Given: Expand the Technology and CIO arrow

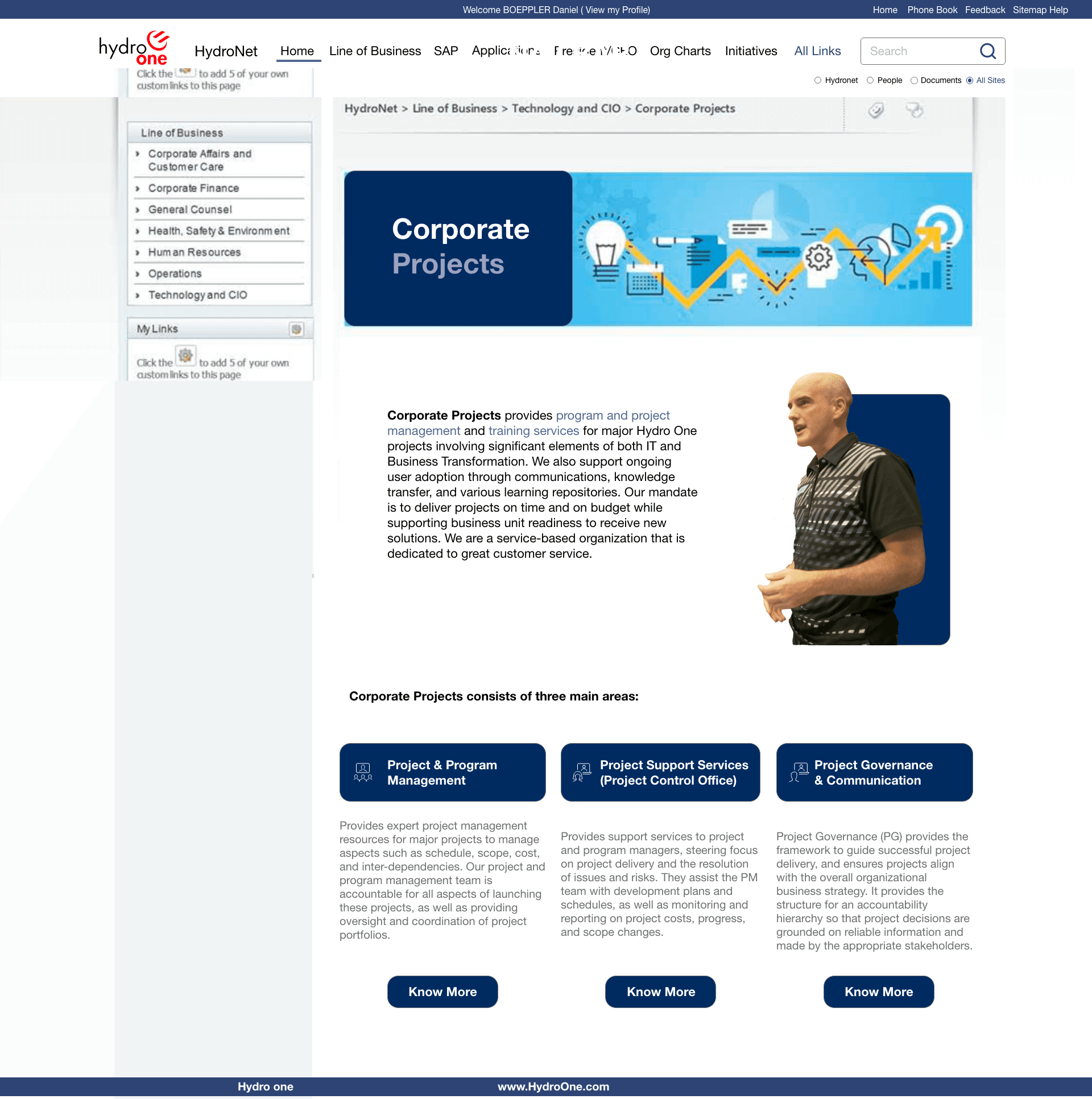Looking at the screenshot, I should [x=138, y=295].
